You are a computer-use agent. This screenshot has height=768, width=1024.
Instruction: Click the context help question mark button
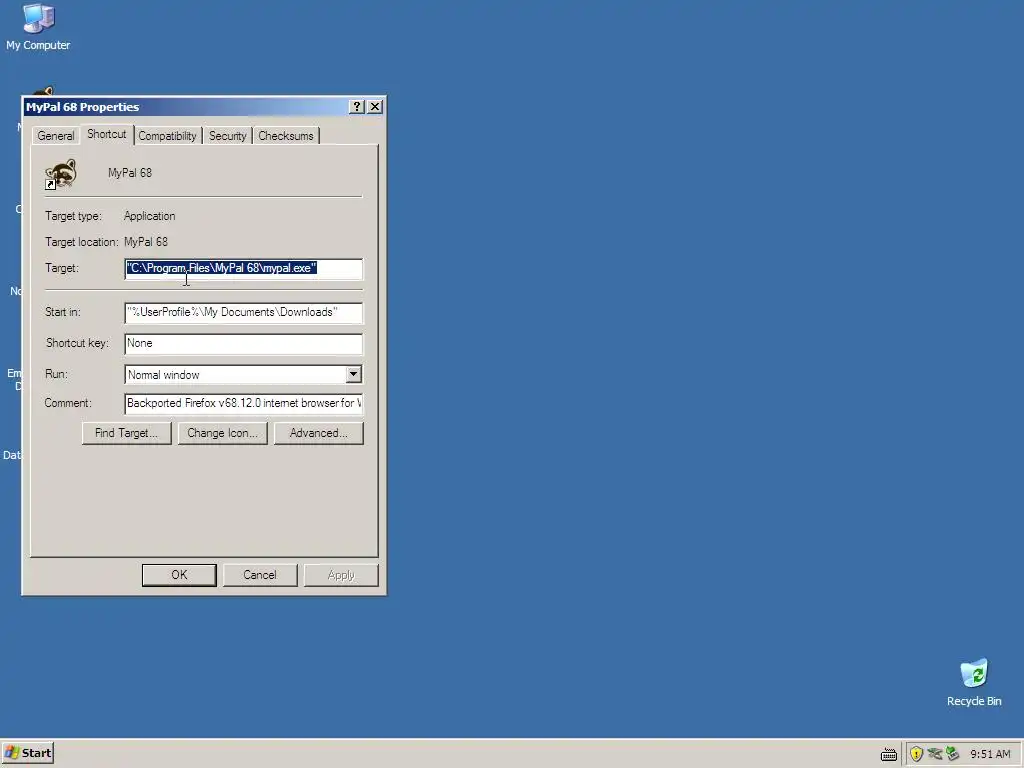pos(357,106)
